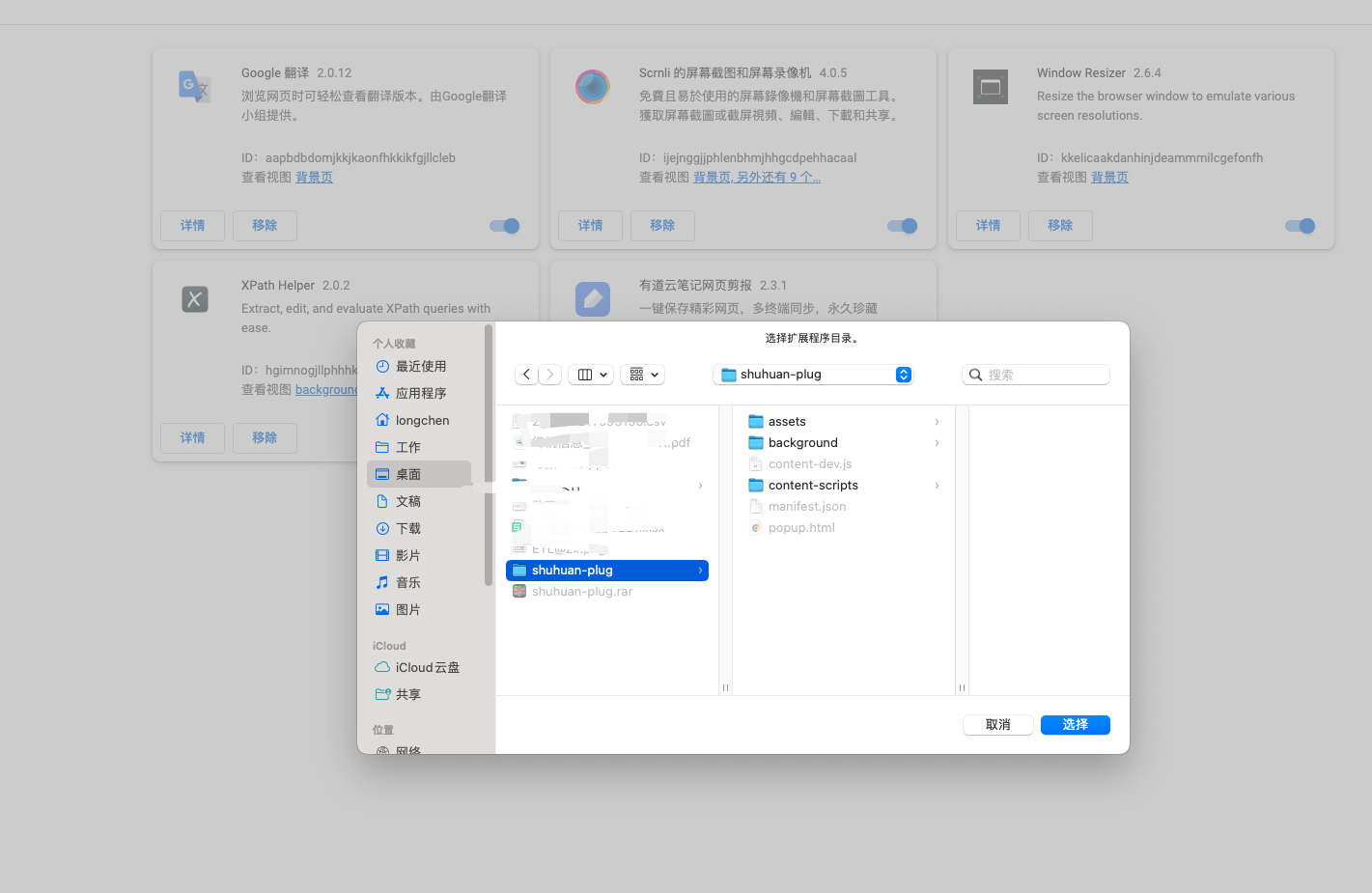Go forward with the dialog's right arrow
The image size is (1372, 893).
point(550,375)
